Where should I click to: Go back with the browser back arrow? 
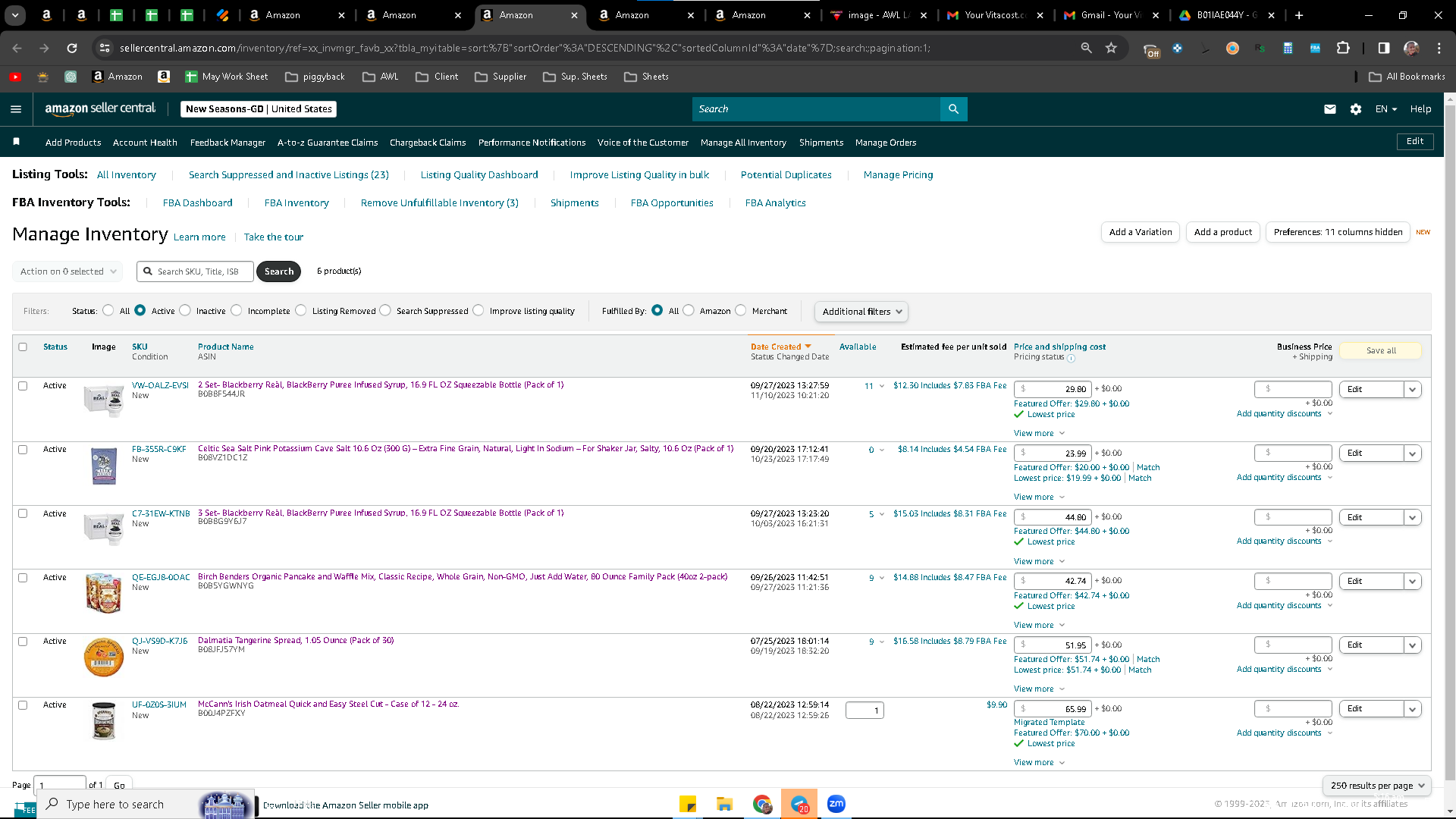click(x=17, y=48)
